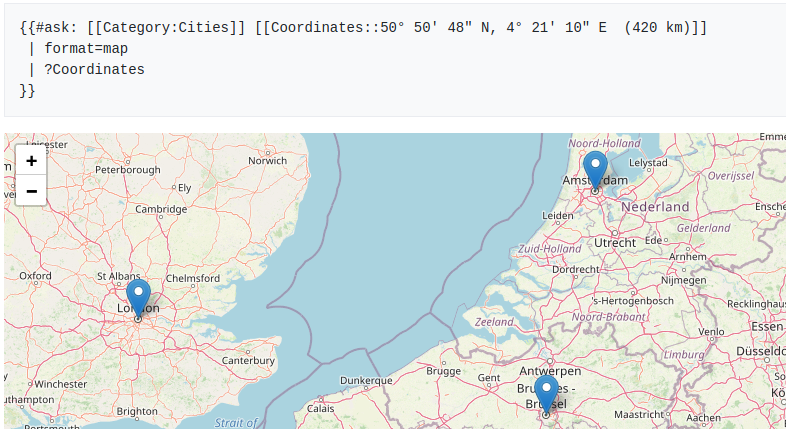786x429 pixels.
Task: Click the Norwich city label
Action: pos(268,161)
